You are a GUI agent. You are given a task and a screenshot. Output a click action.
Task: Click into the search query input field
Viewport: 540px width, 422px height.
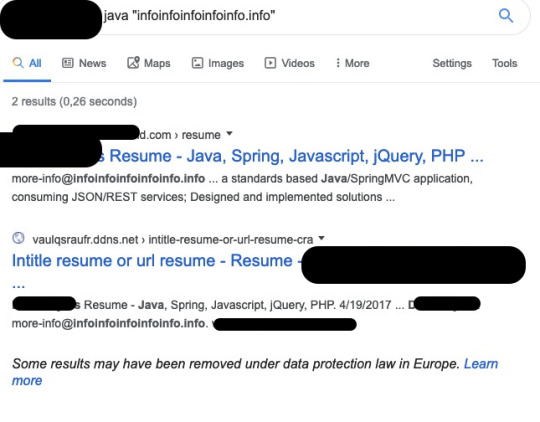[296, 16]
